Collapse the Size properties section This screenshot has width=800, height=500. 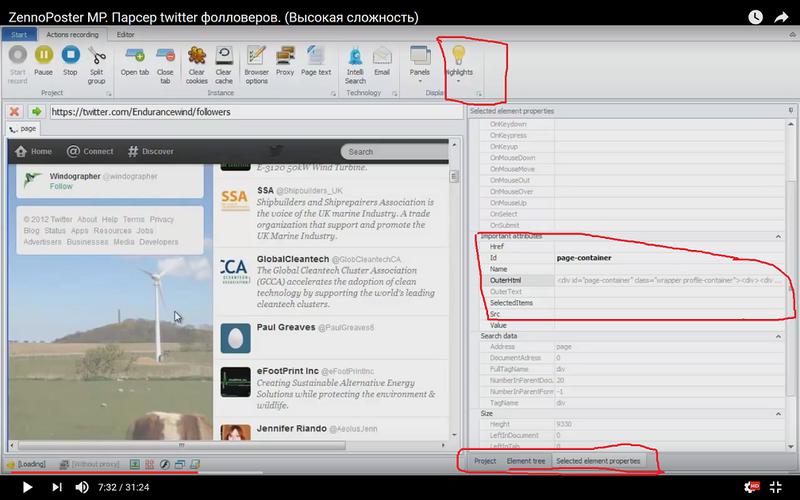[779, 414]
